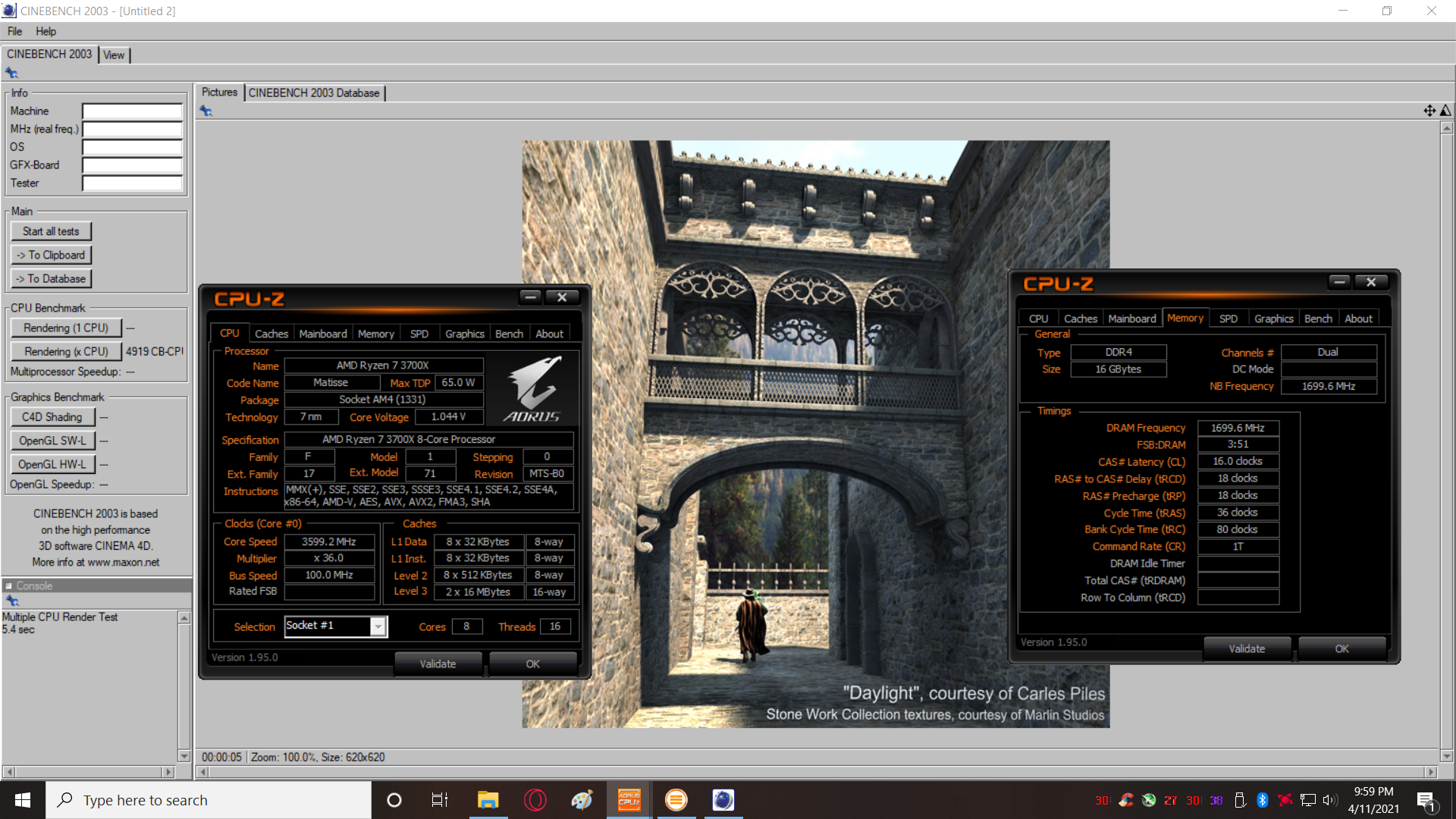Open the Help menu
Screen dimensions: 1456x819
pyautogui.click(x=45, y=31)
